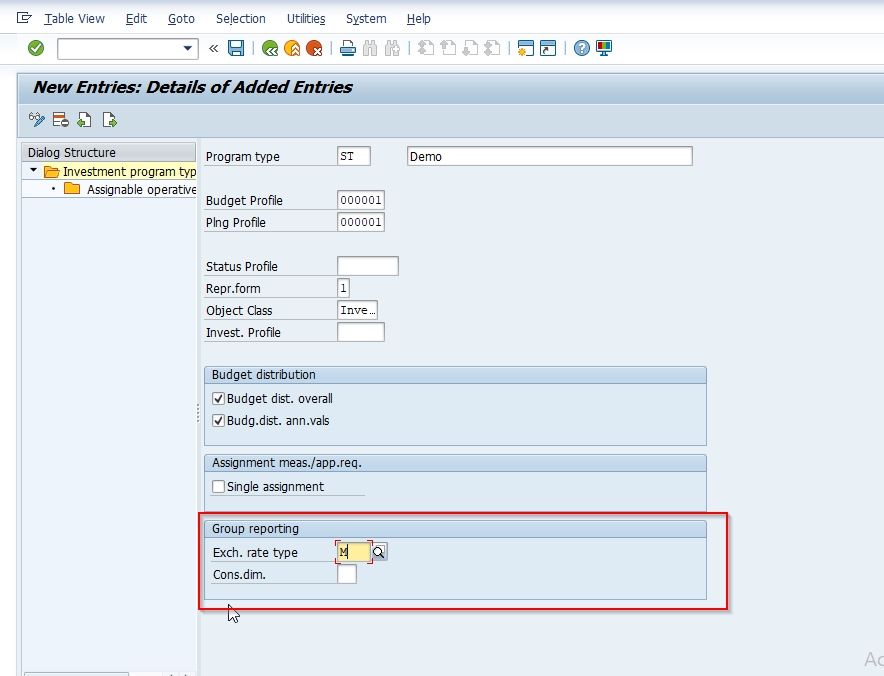884x676 pixels.
Task: Click the Print icon
Action: pos(348,48)
